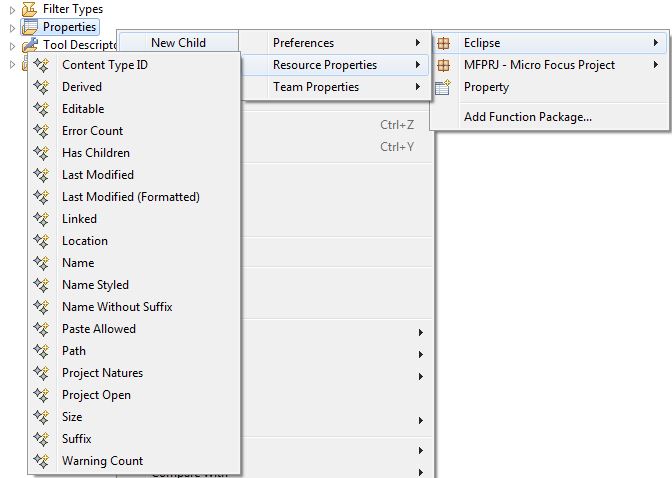Click the icon next to Project Natures
The height and width of the screenshot is (478, 672).
[x=41, y=373]
